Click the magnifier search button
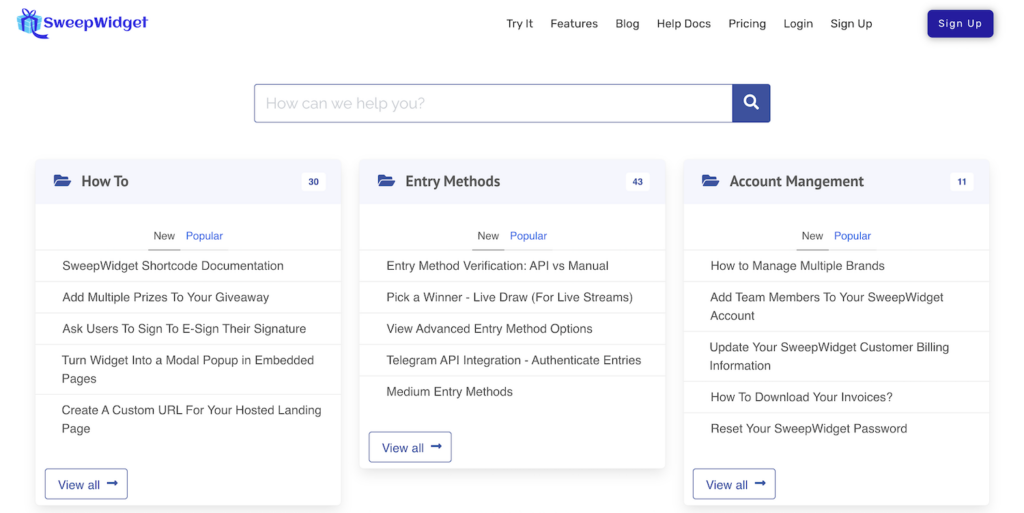The height and width of the screenshot is (513, 1024). (x=751, y=103)
